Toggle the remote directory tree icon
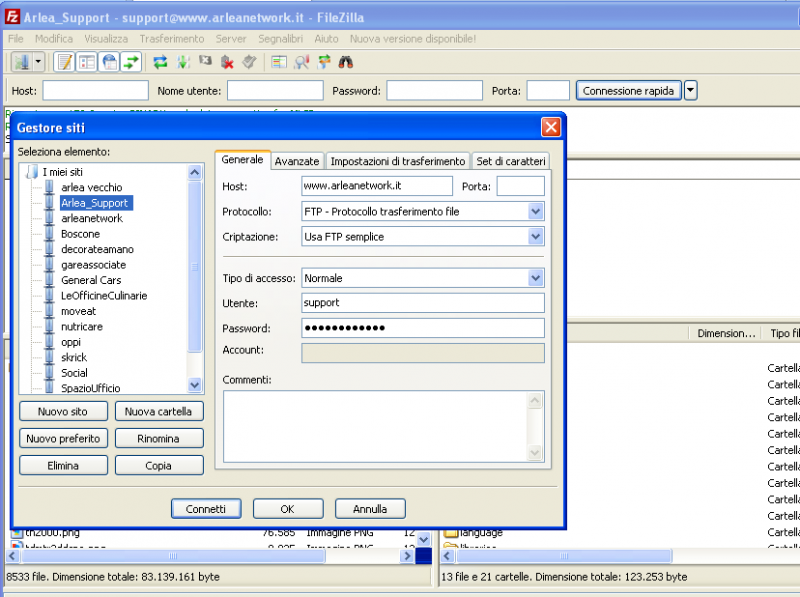Image resolution: width=800 pixels, height=597 pixels. tap(109, 62)
